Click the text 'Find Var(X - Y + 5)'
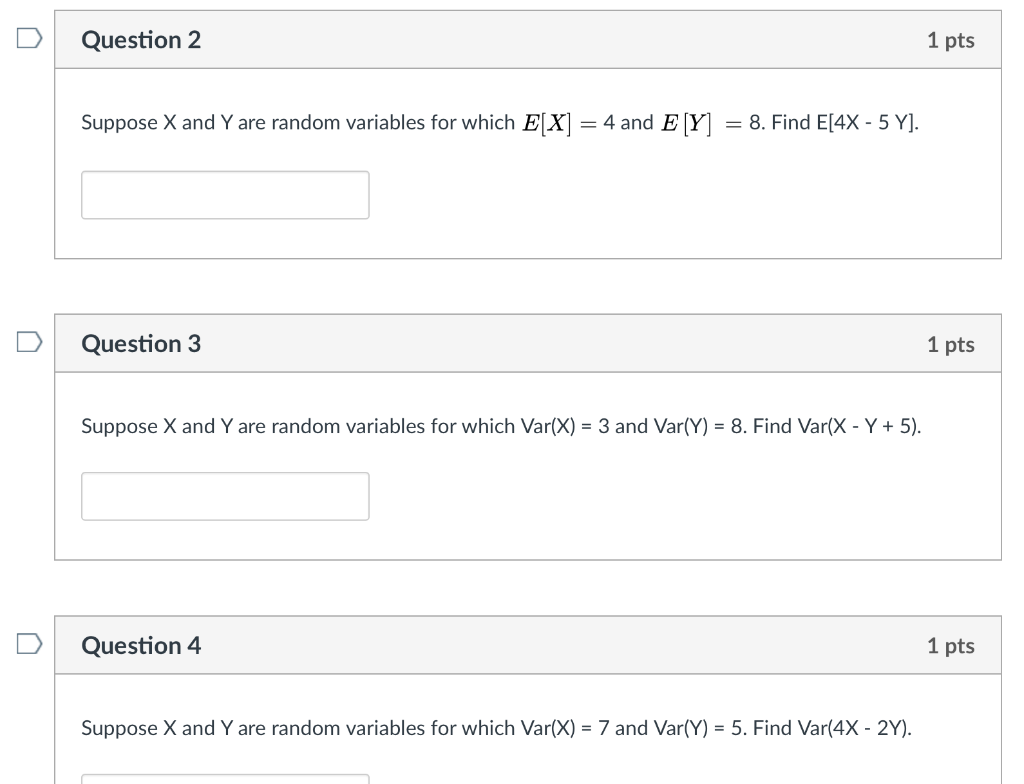Viewport: 1024px width, 784px height. coord(836,427)
